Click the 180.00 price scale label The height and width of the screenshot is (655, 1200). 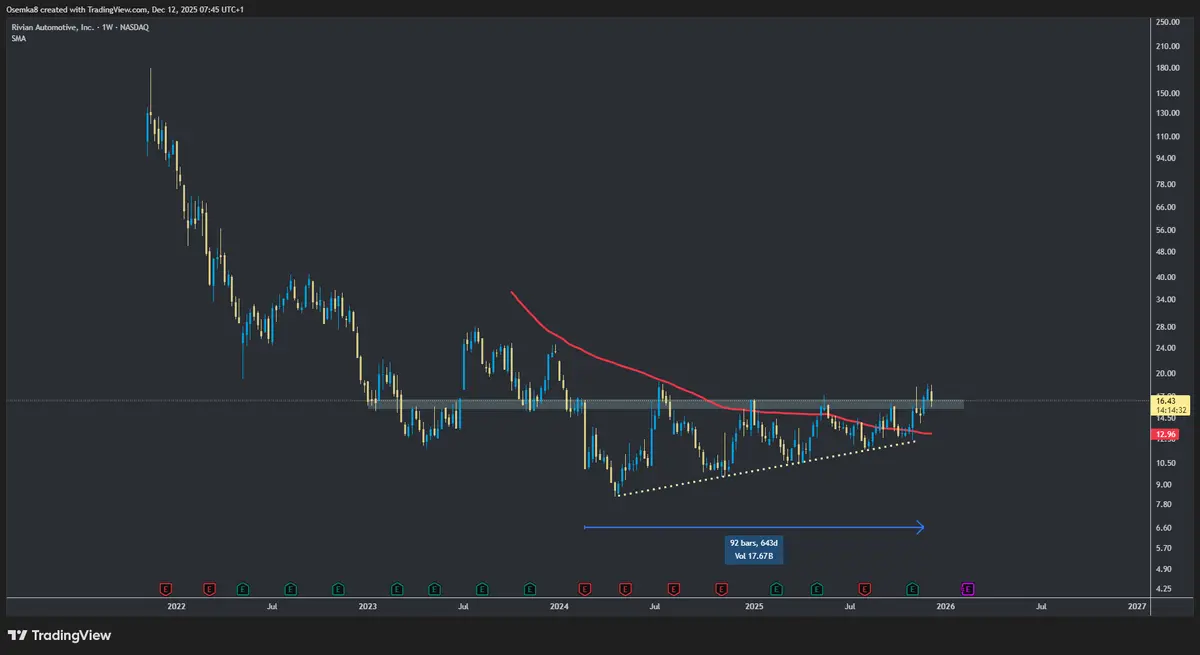click(1167, 68)
